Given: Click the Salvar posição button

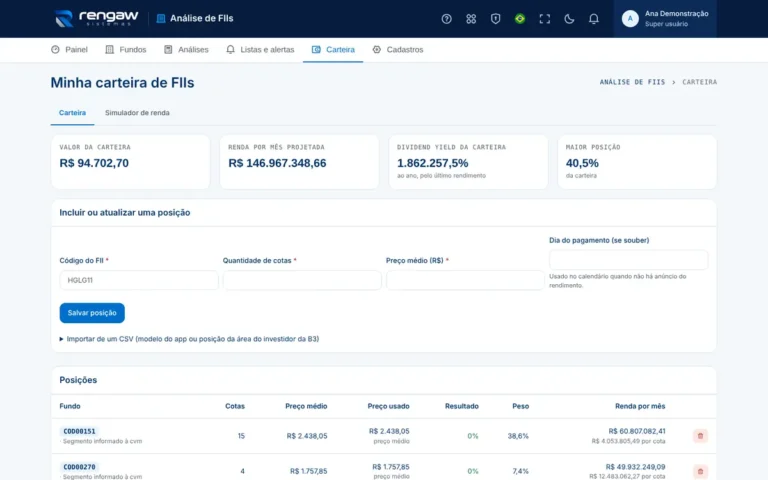Looking at the screenshot, I should pyautogui.click(x=92, y=313).
